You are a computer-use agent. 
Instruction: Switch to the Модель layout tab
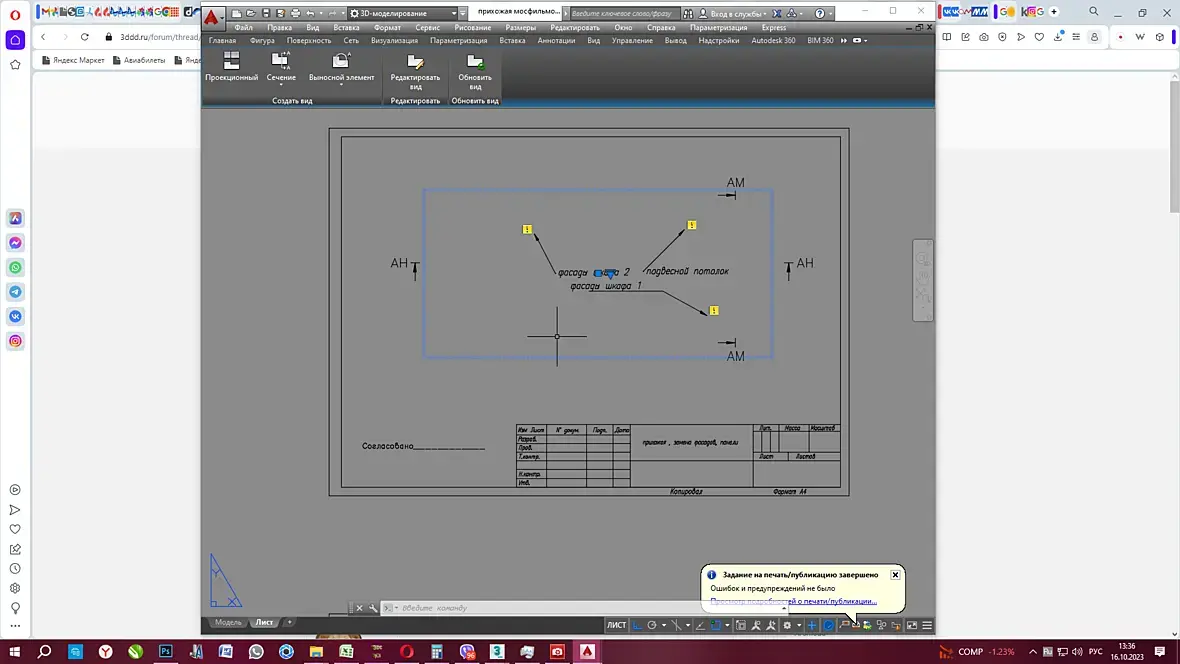(228, 623)
